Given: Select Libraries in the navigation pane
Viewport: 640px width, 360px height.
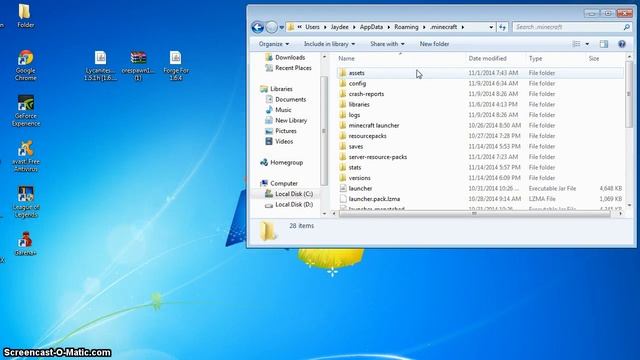Looking at the screenshot, I should coord(276,89).
